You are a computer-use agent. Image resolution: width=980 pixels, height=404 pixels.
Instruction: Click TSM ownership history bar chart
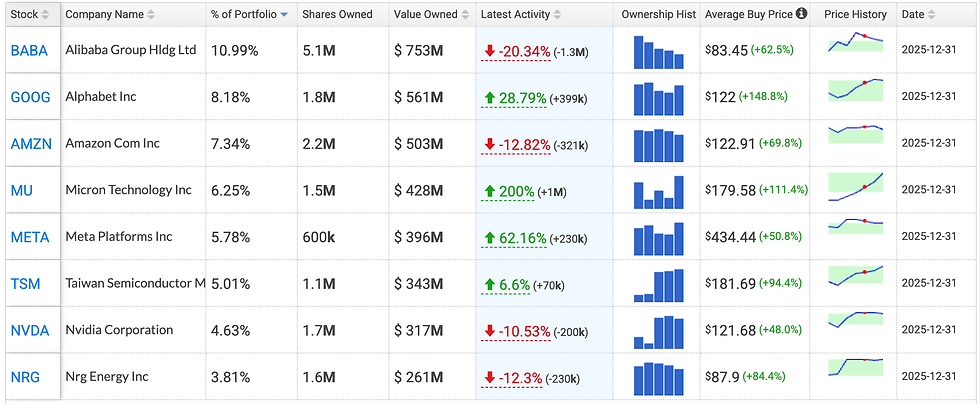click(659, 285)
